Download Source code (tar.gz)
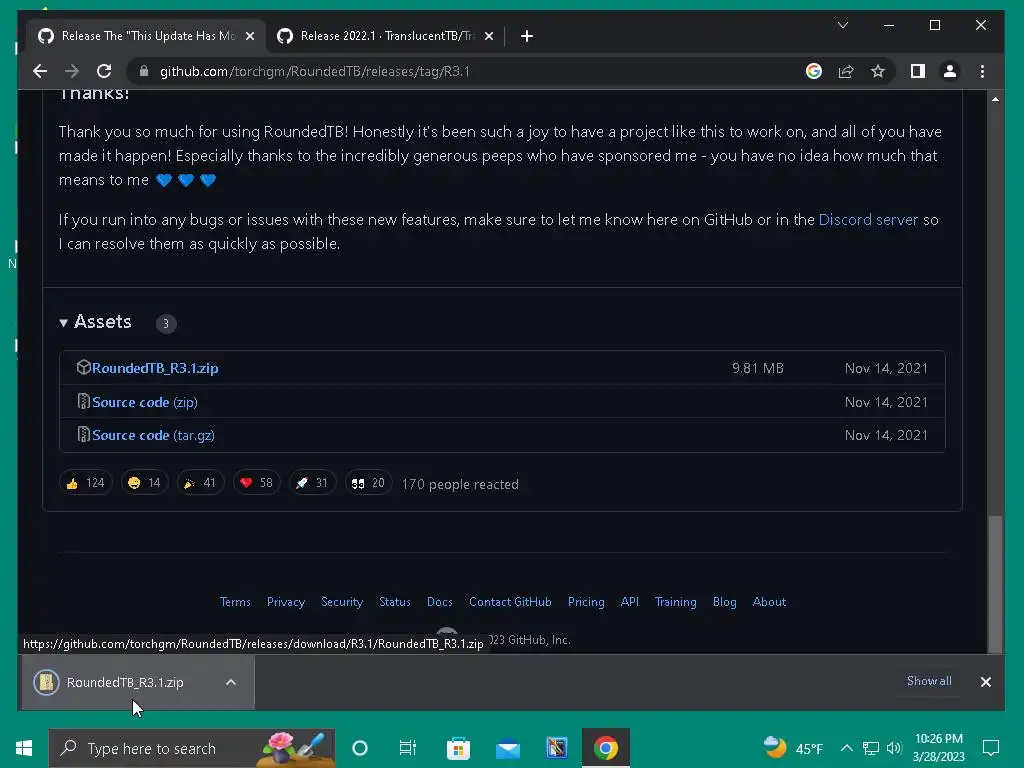Screen dimensions: 1024x768 pyautogui.click(x=153, y=436)
